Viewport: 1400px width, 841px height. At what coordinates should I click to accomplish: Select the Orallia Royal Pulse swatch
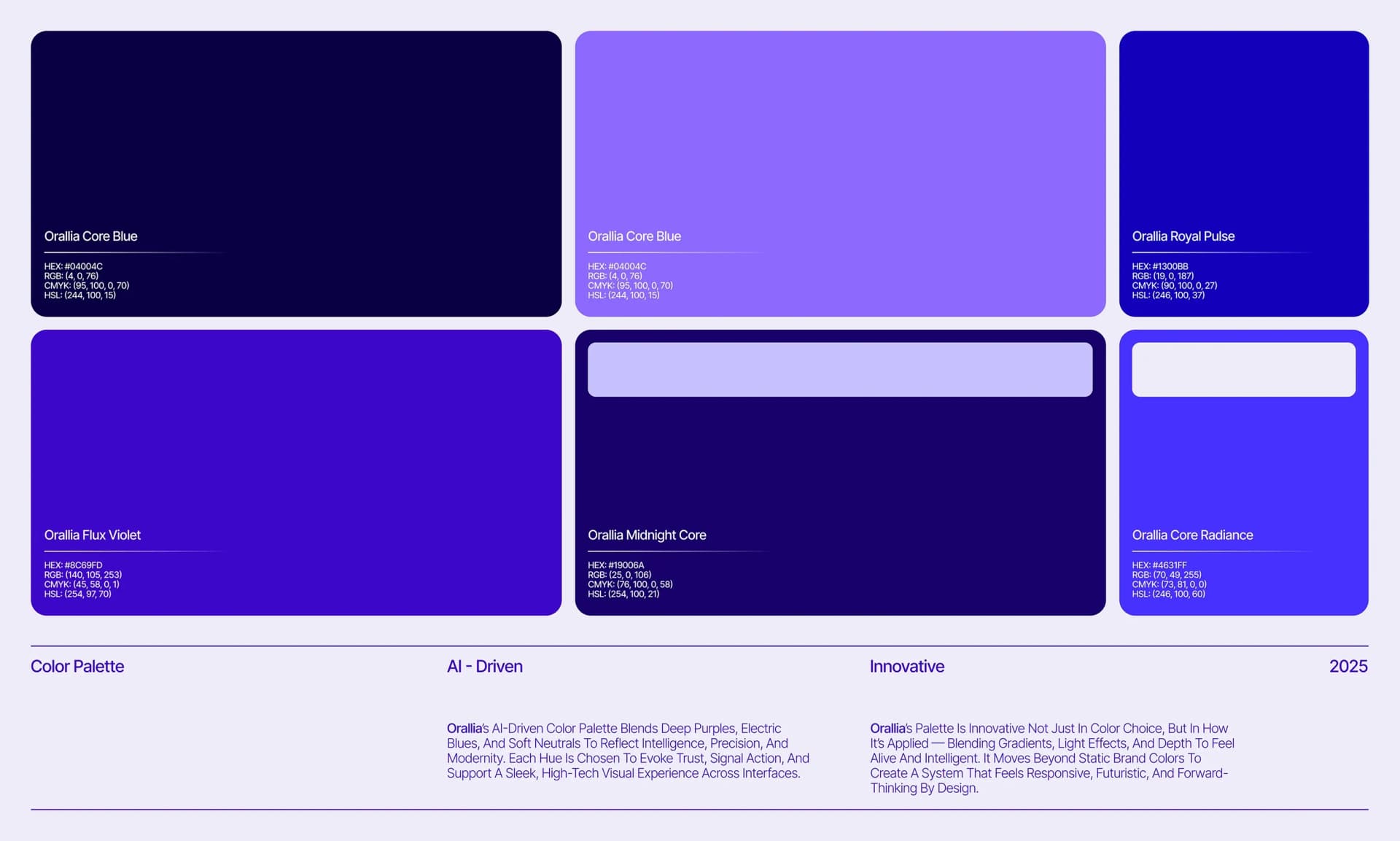[1244, 131]
